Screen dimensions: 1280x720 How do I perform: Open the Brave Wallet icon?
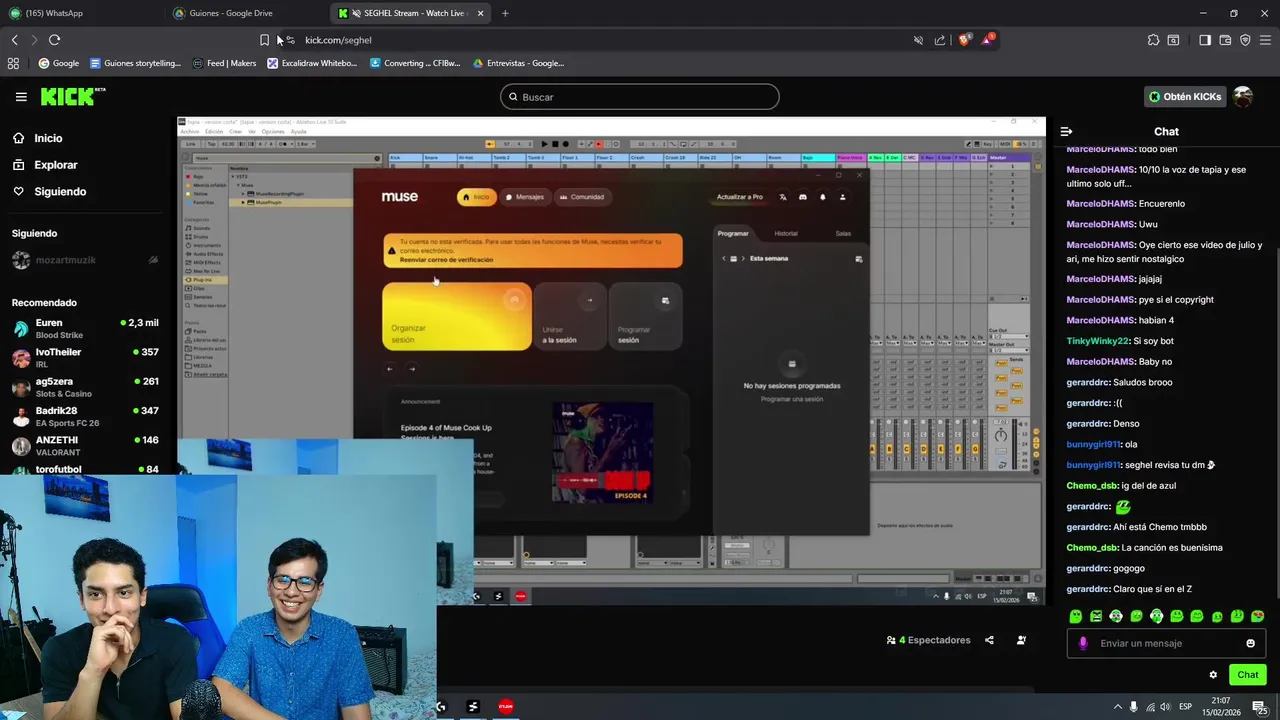click(1225, 40)
